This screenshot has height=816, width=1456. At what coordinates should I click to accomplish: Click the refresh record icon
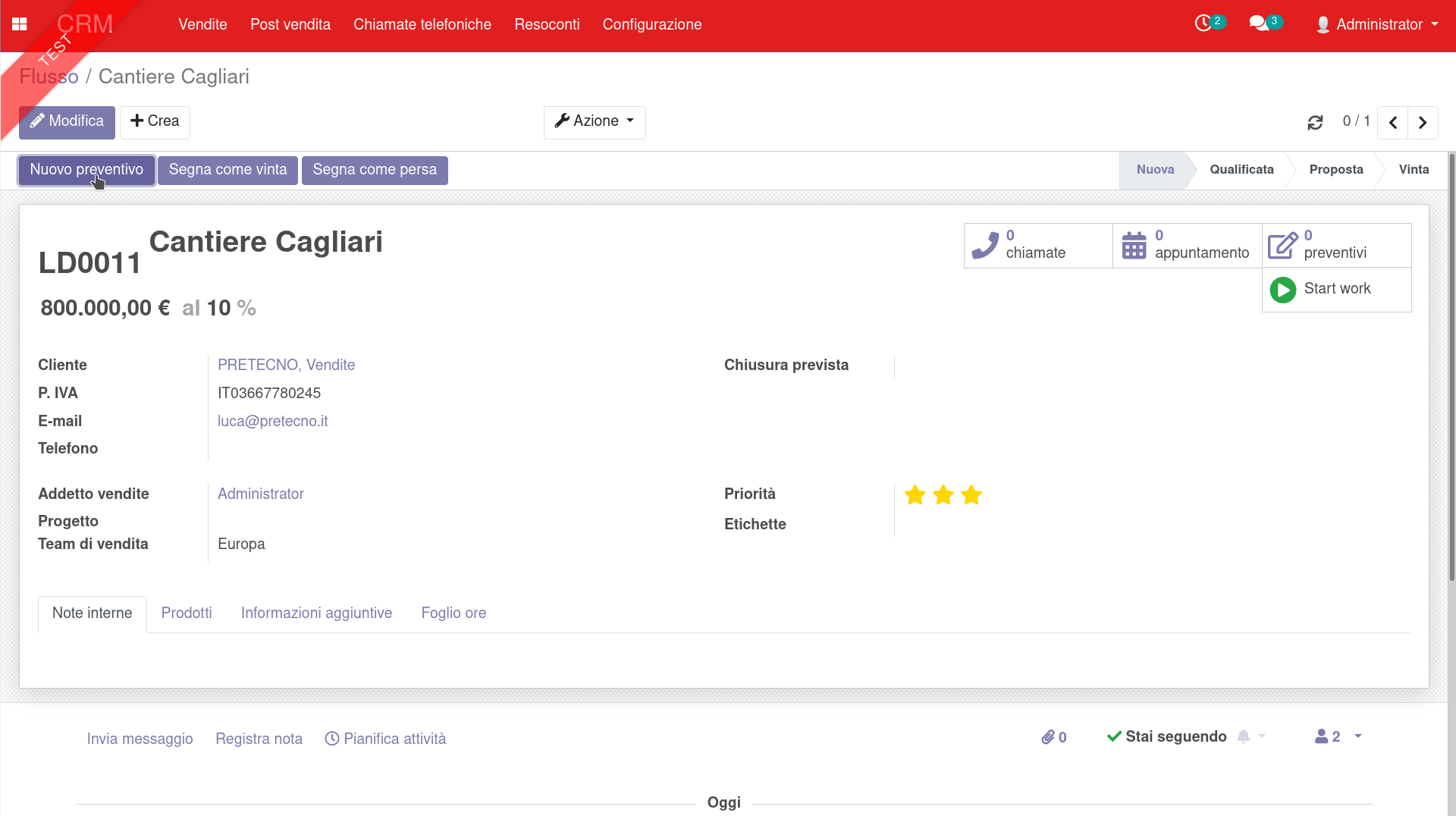[1315, 122]
